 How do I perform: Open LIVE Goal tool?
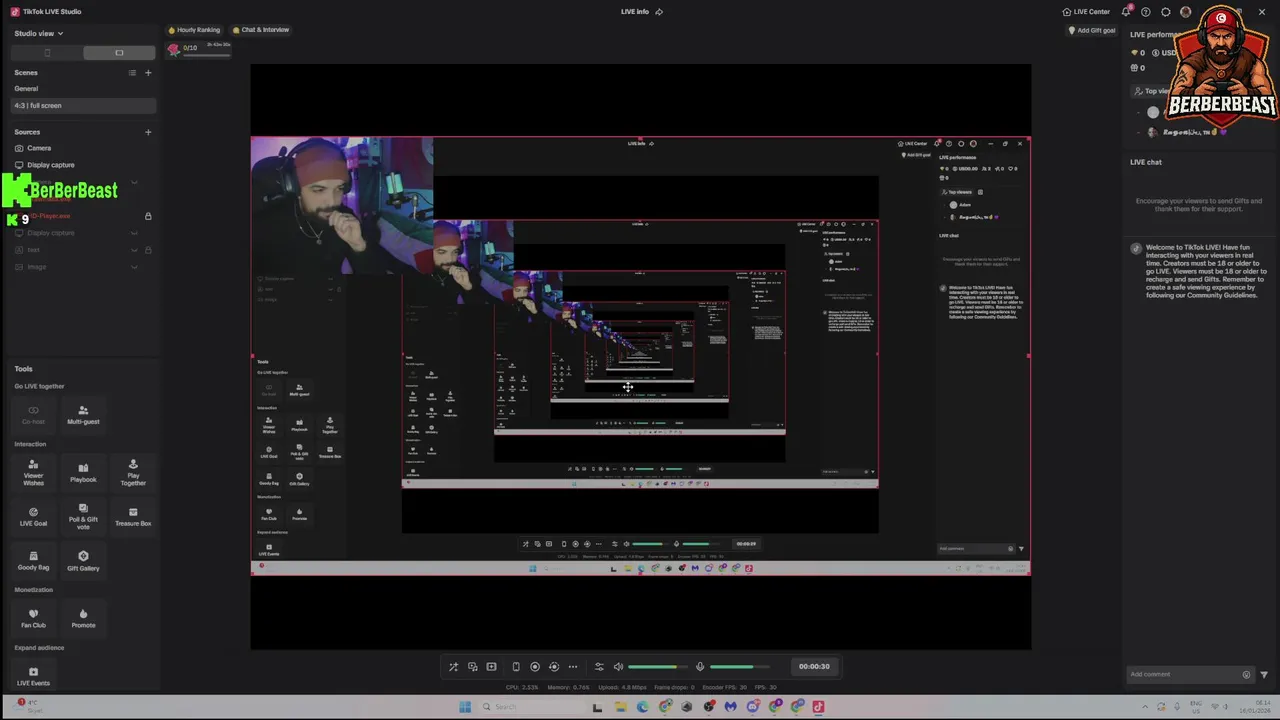(33, 516)
